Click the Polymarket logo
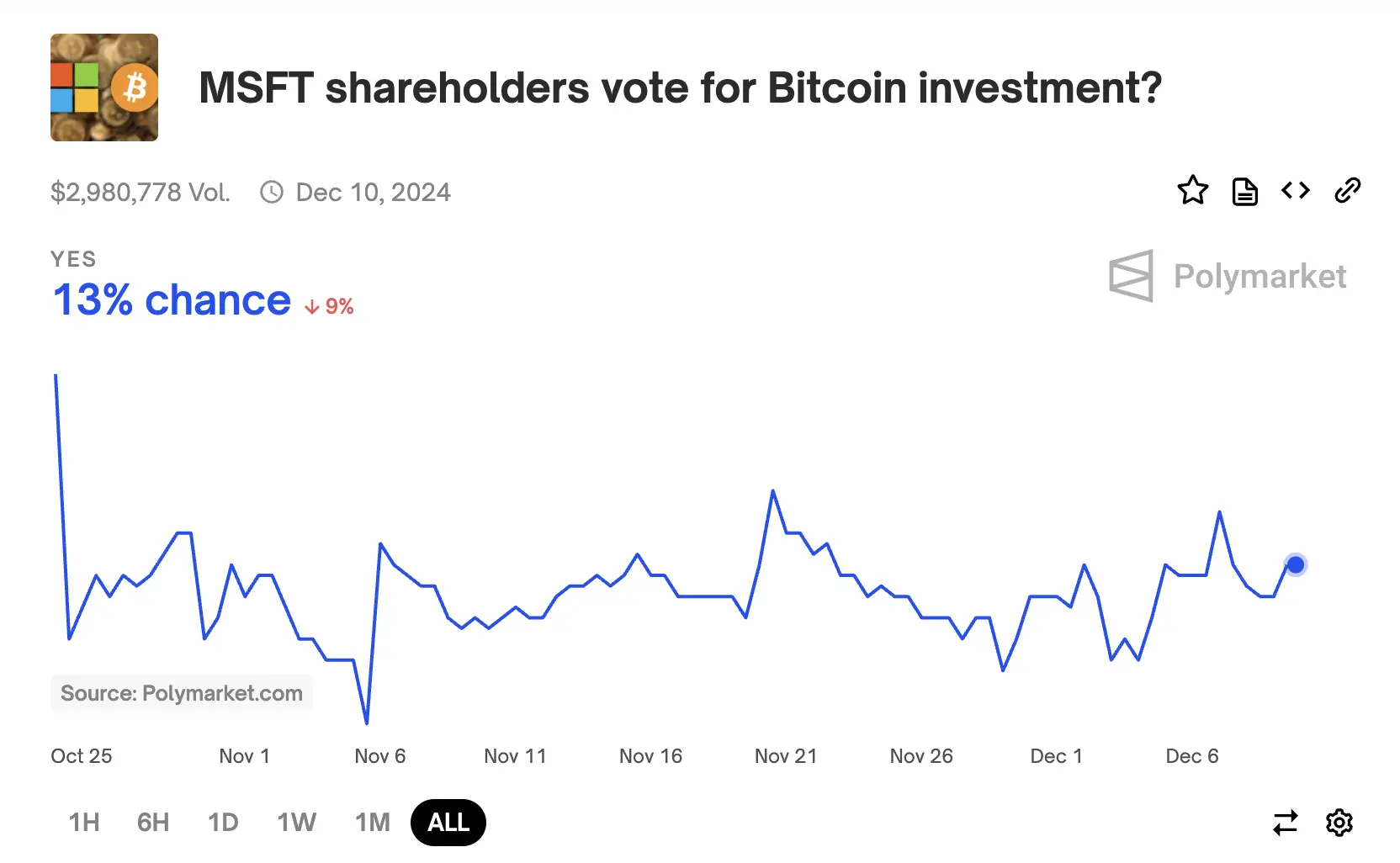Viewport: 1400px width, 863px height. tap(1228, 277)
